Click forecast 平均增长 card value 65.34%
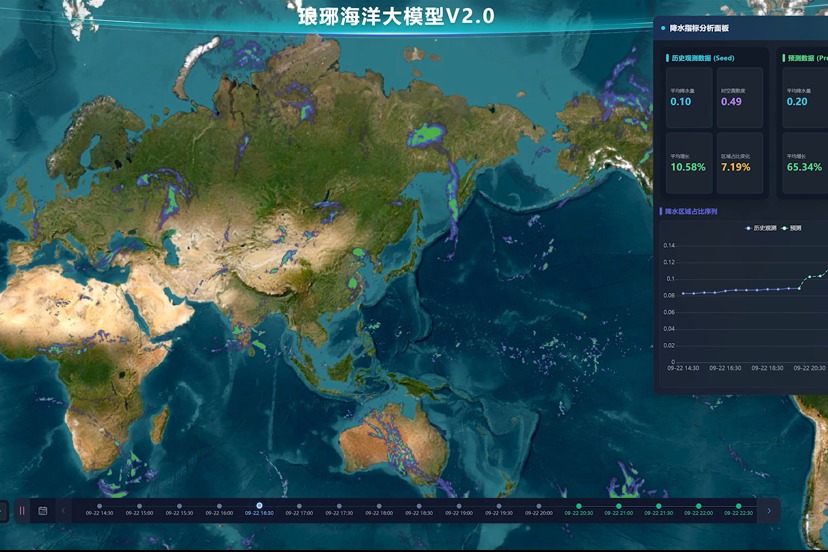This screenshot has height=552, width=828. pyautogui.click(x=804, y=167)
